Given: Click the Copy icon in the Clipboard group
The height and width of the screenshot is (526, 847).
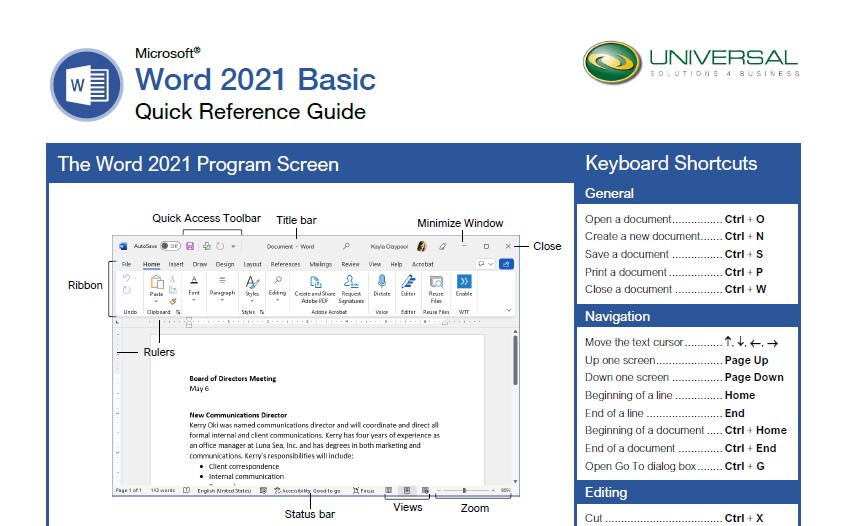Looking at the screenshot, I should point(172,290).
